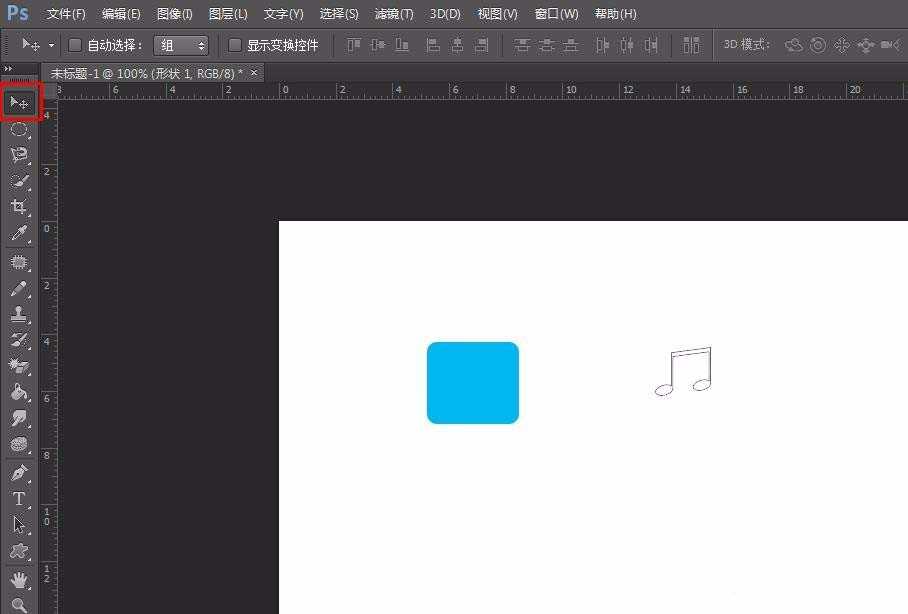Select the Eyedropper tool
Screen dimensions: 908x614
tap(18, 233)
